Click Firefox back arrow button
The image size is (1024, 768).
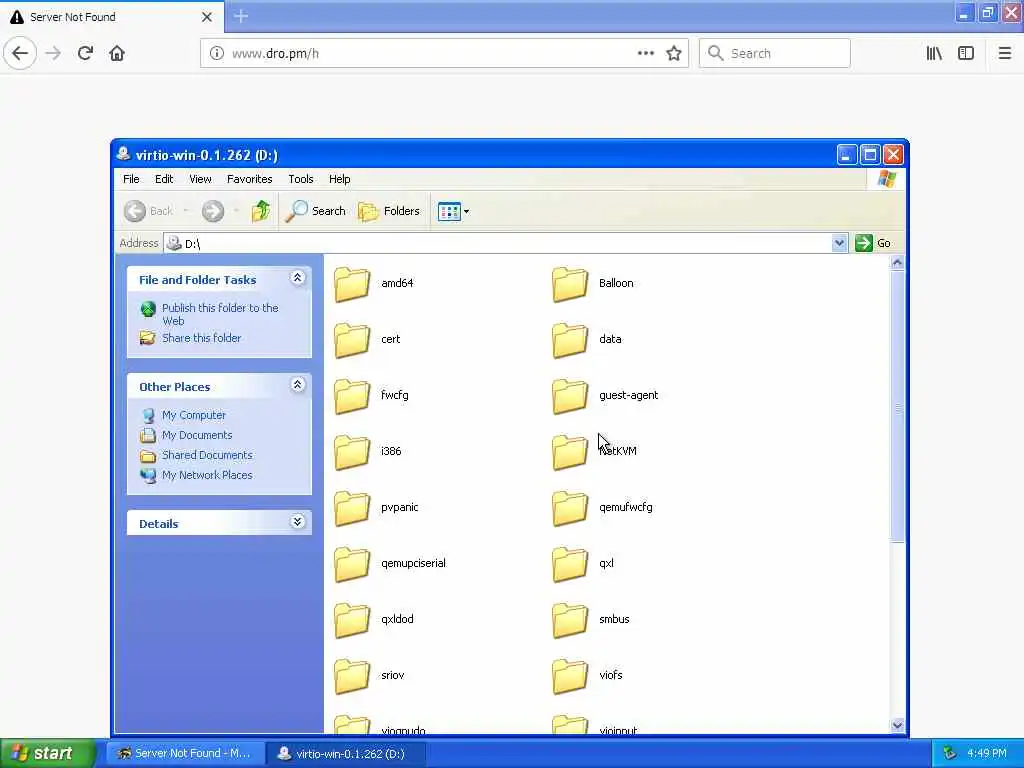tap(20, 54)
